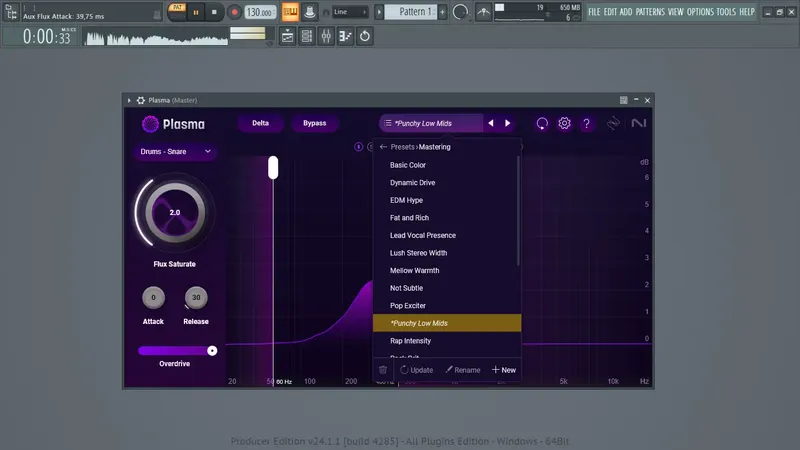Click the 60 Hz frequency band handle
Viewport: 800px width, 450px height.
pos(273,167)
